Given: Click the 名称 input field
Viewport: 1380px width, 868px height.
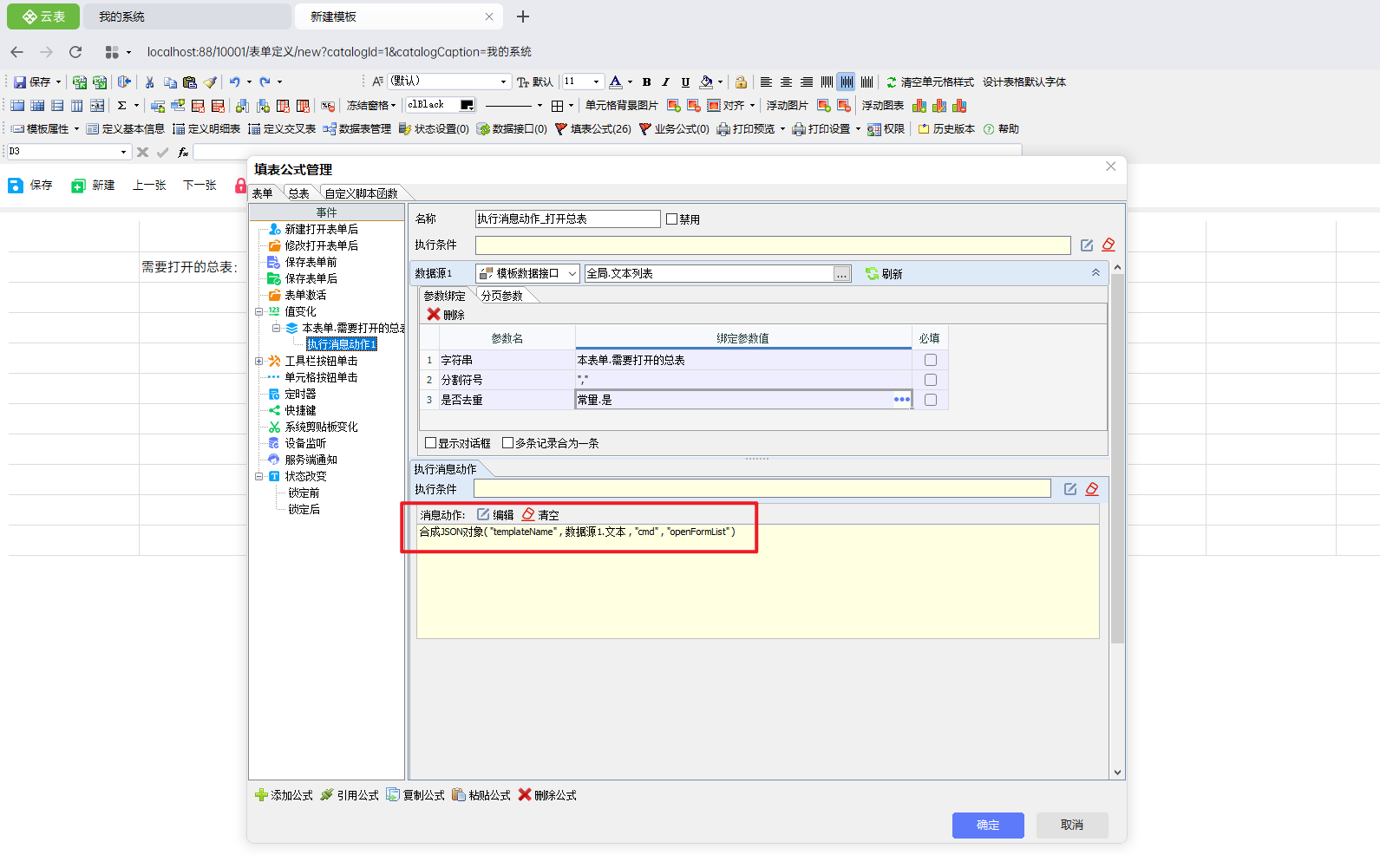Looking at the screenshot, I should (567, 219).
